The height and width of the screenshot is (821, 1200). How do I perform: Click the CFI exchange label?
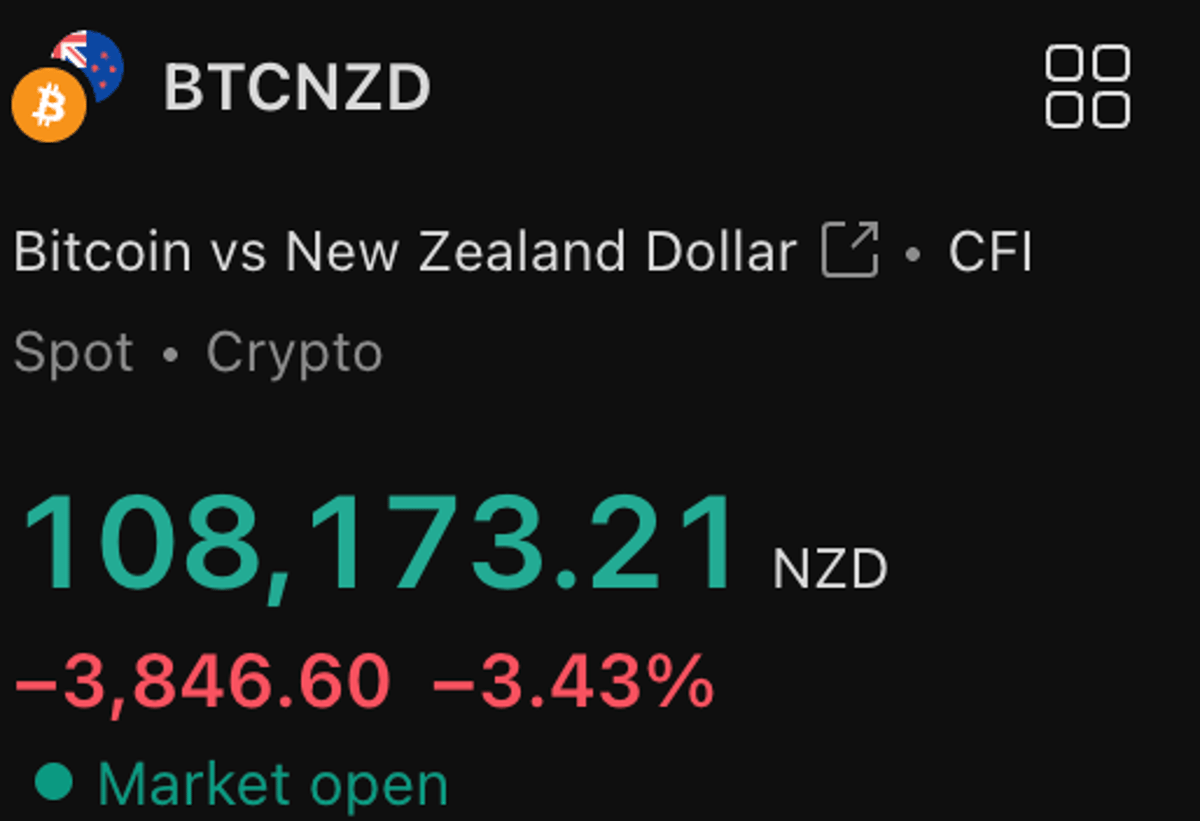[990, 253]
